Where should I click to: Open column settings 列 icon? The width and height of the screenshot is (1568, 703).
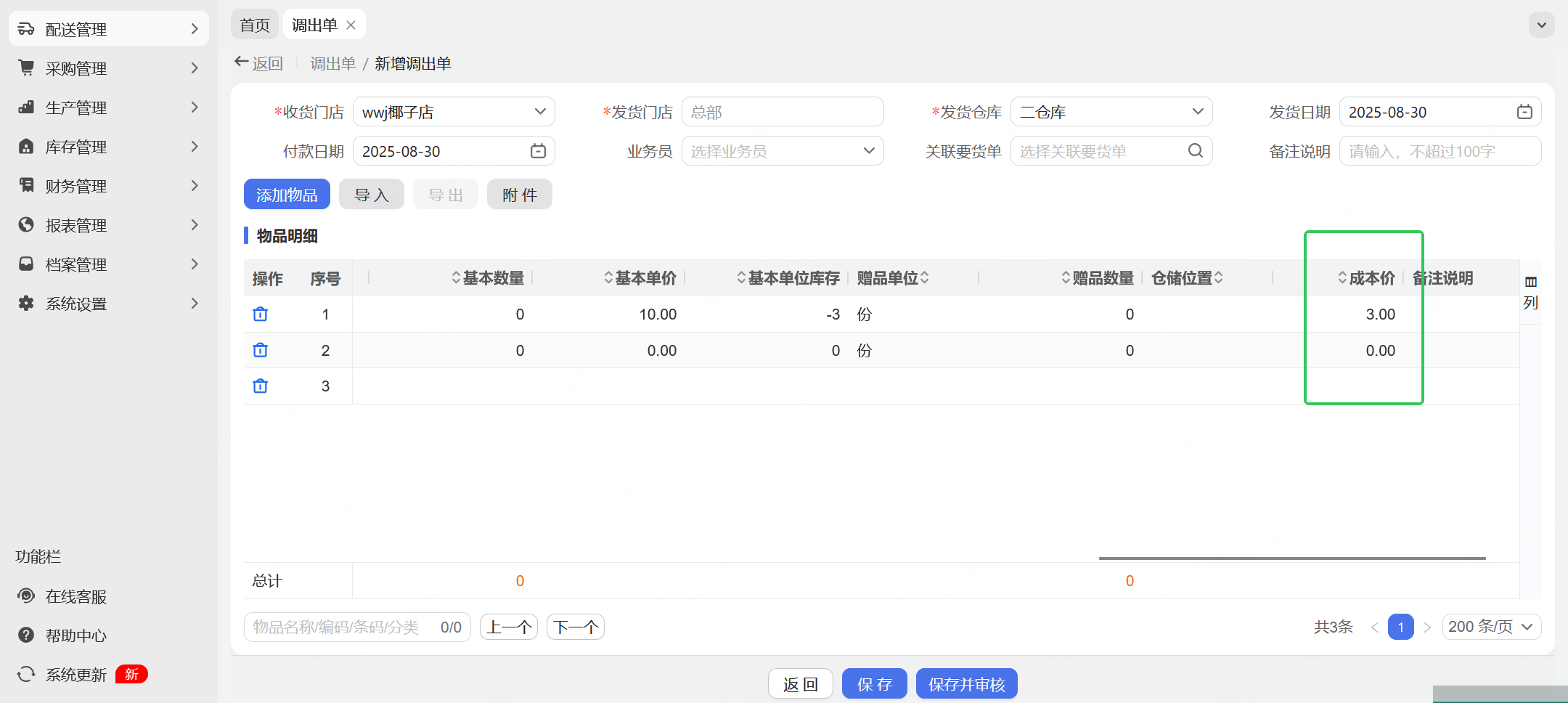1531,292
